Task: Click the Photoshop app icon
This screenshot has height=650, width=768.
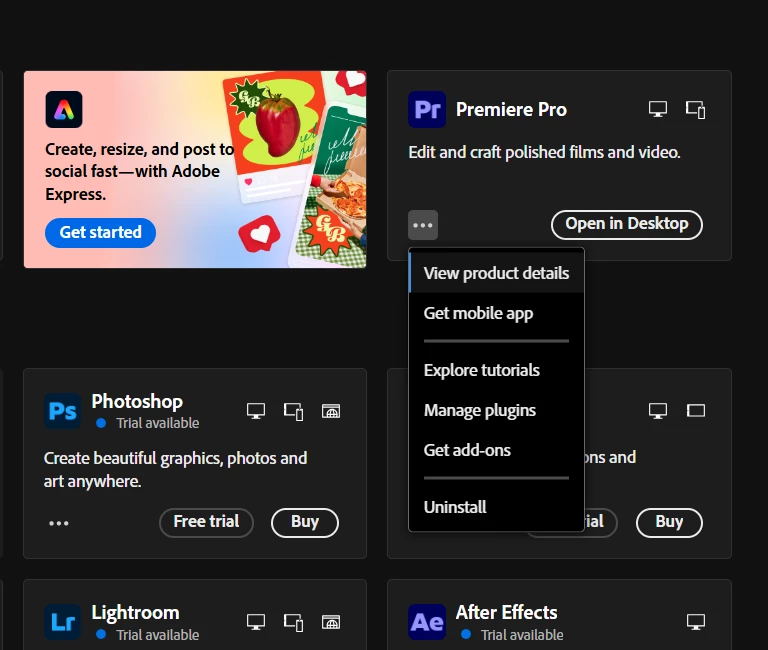Action: pos(63,411)
